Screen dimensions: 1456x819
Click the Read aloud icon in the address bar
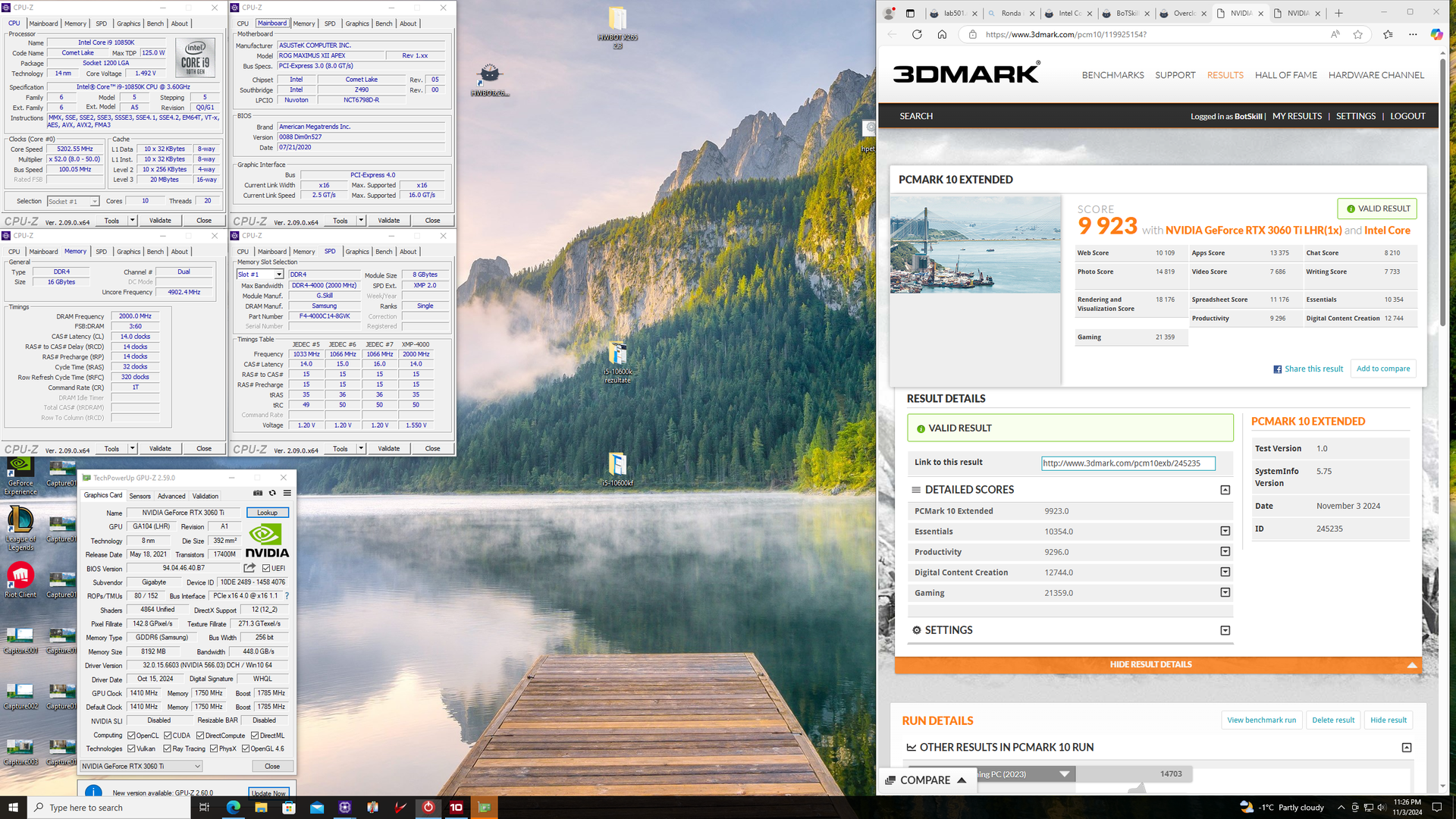1335,34
